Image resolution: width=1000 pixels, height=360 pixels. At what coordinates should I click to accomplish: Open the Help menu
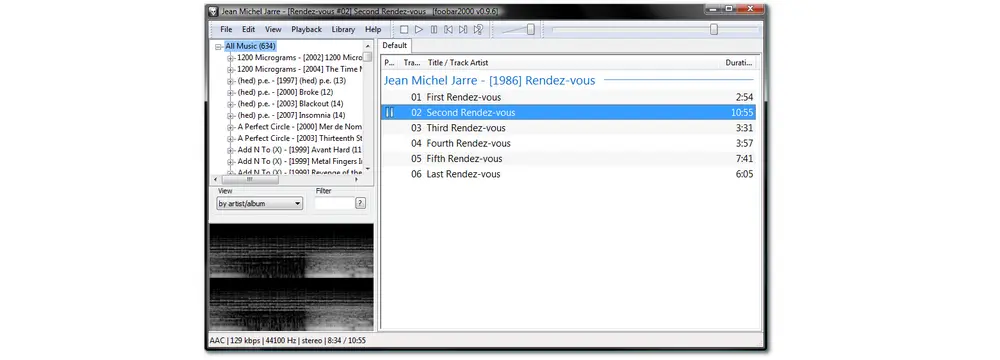pos(373,29)
